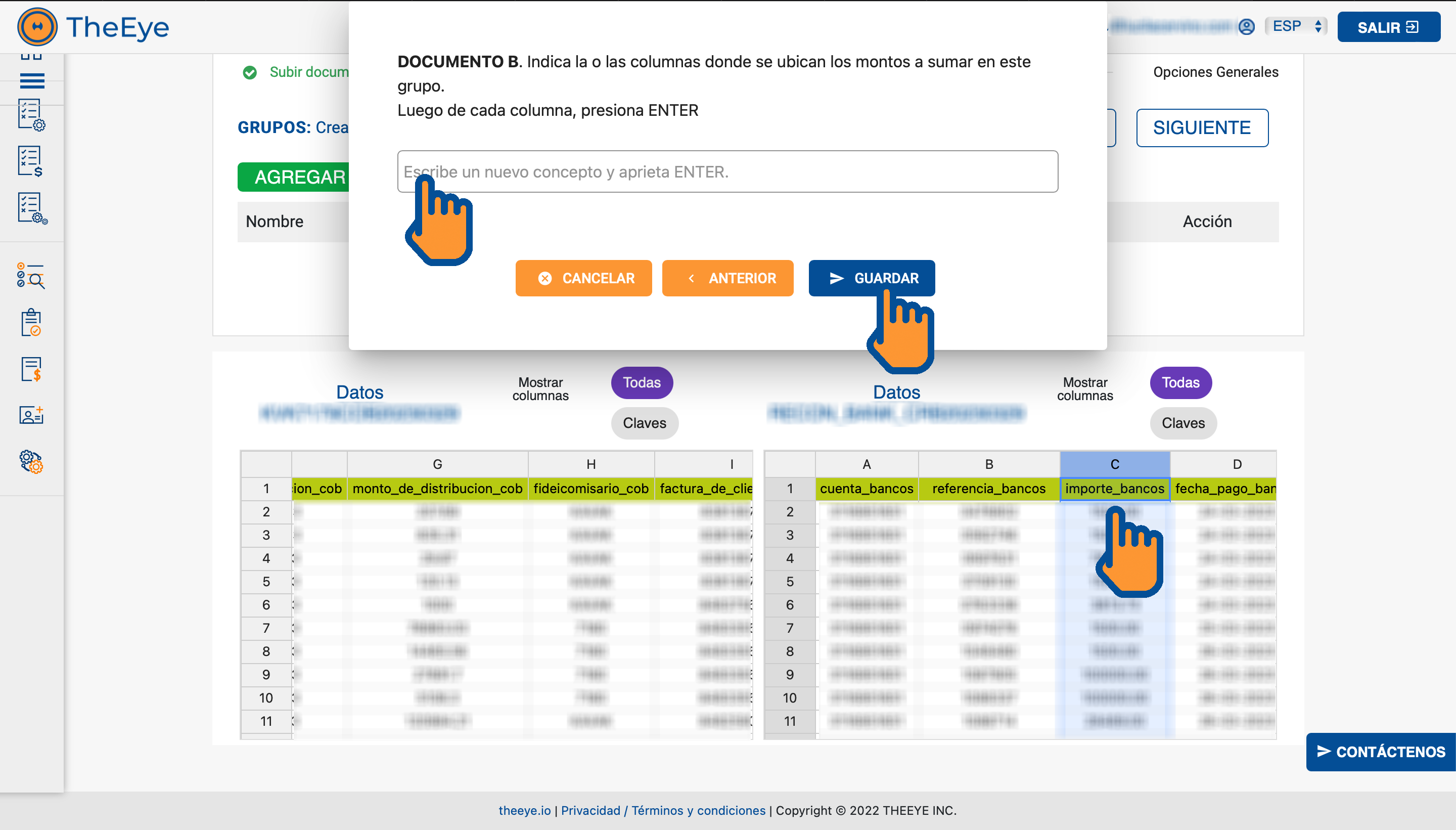The image size is (1456, 830).
Task: Click the user profile icon
Action: click(x=1246, y=27)
